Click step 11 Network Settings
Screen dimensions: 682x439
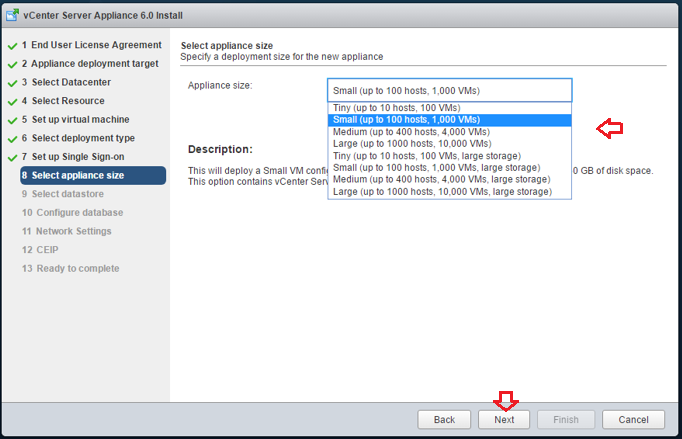[67, 231]
